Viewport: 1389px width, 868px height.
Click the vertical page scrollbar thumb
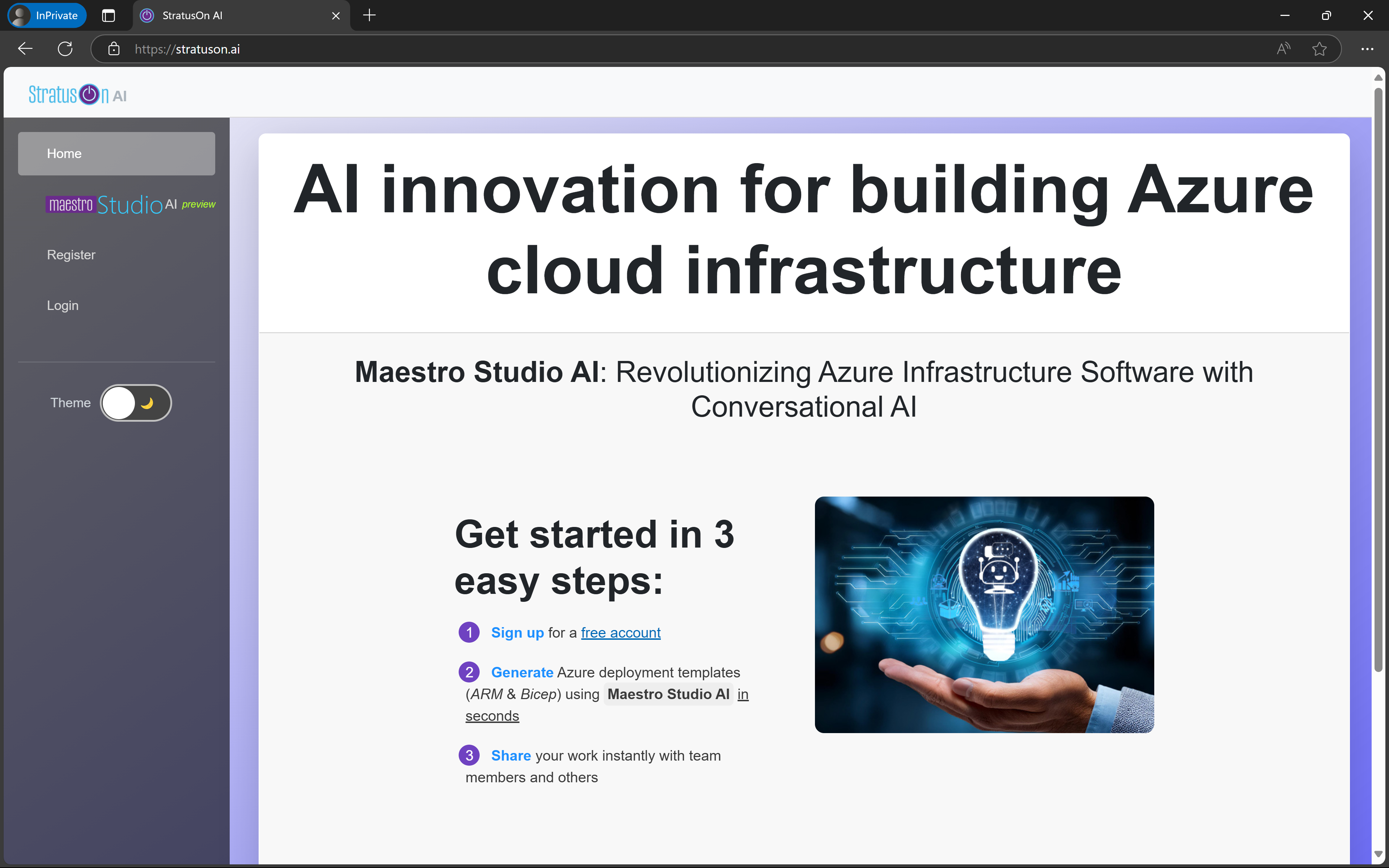(x=1378, y=379)
